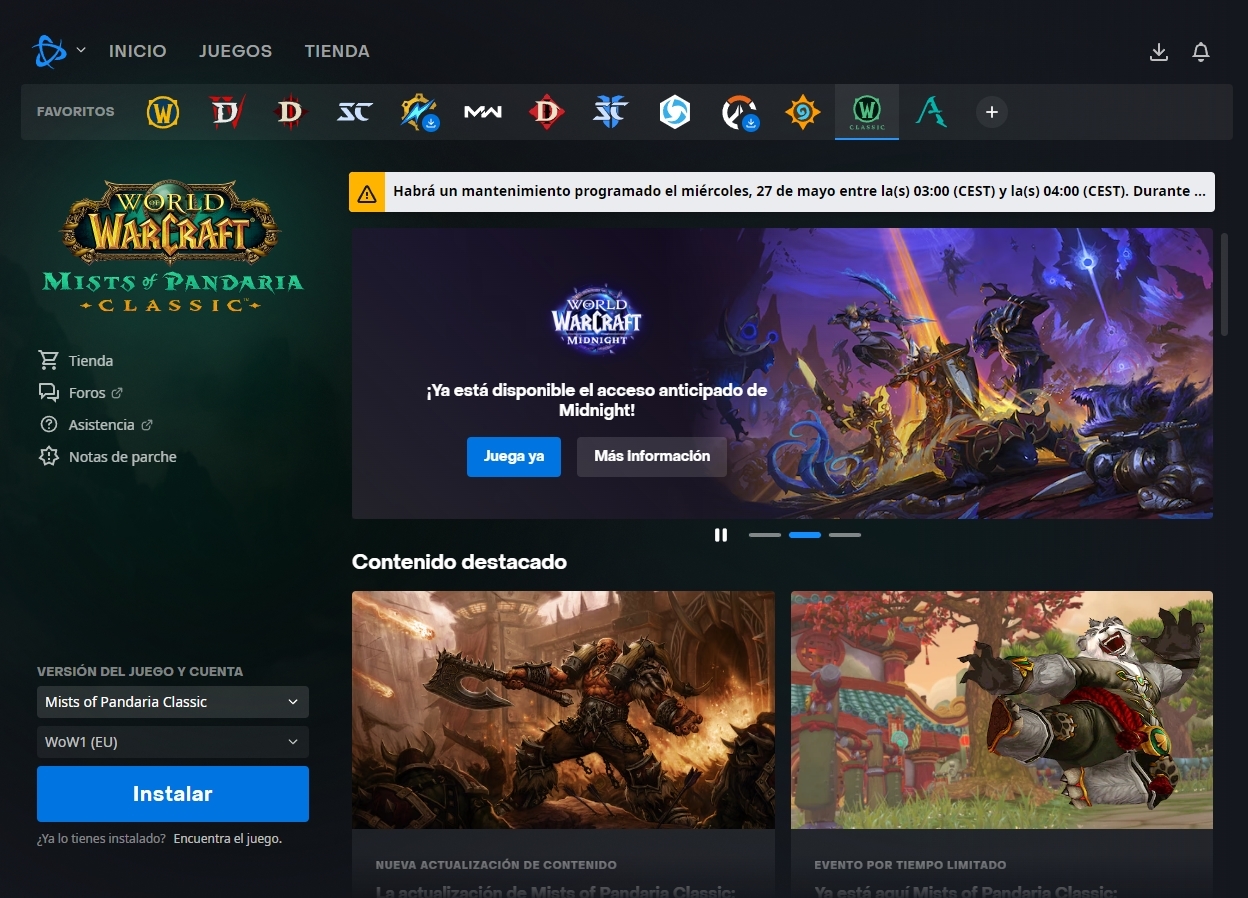Select the Heroes of the Storm icon
The width and height of the screenshot is (1248, 898).
675,112
